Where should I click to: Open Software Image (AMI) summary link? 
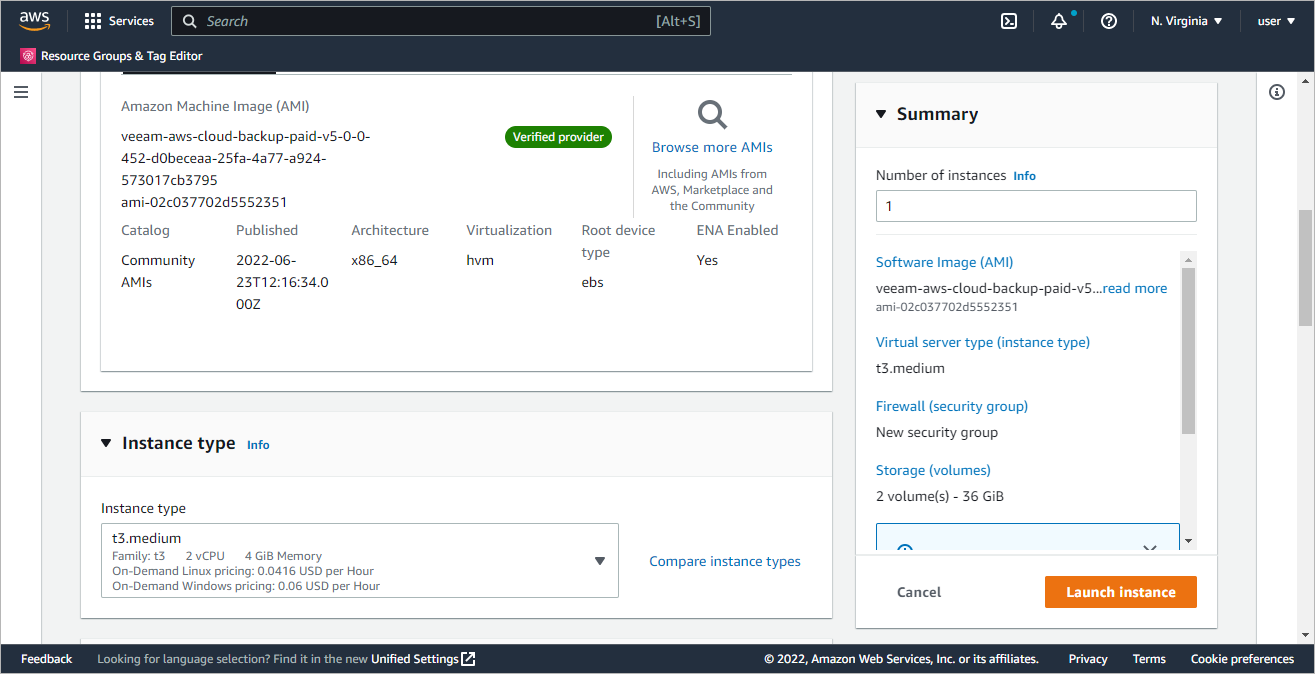pyautogui.click(x=944, y=262)
